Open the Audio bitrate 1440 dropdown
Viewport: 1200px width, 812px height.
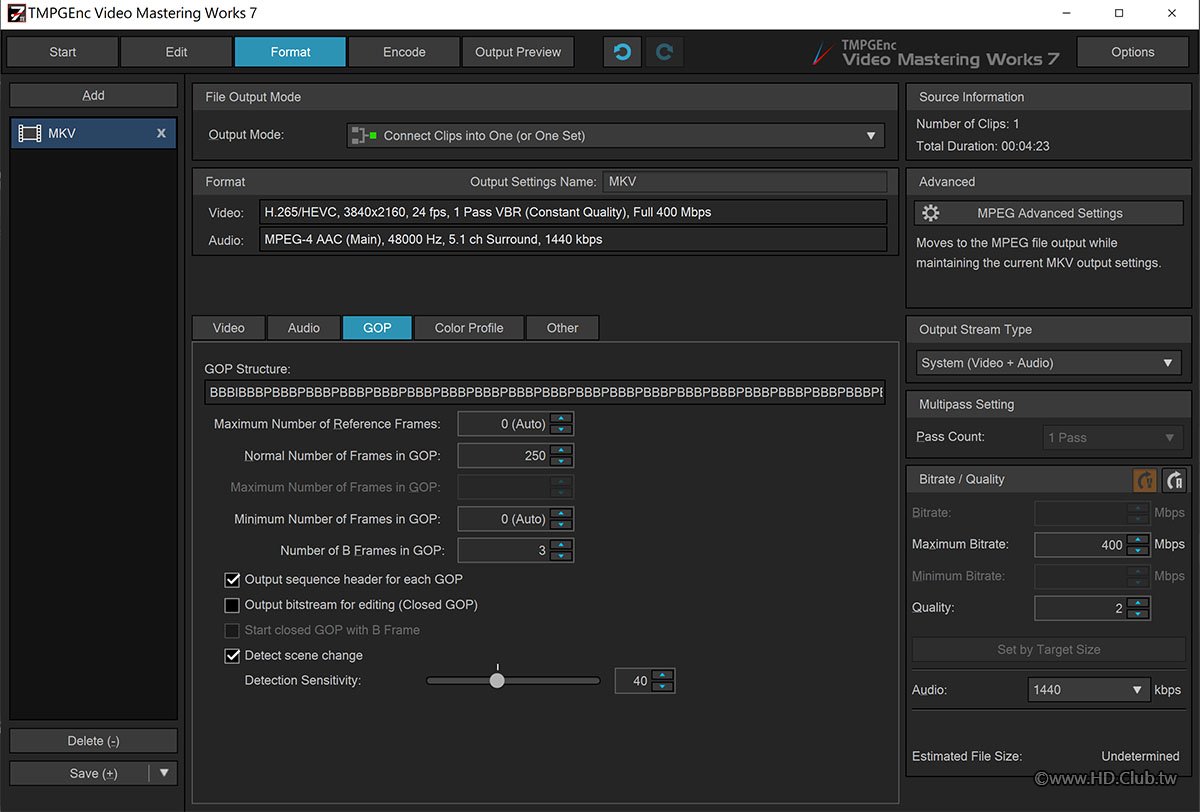pyautogui.click(x=1088, y=690)
